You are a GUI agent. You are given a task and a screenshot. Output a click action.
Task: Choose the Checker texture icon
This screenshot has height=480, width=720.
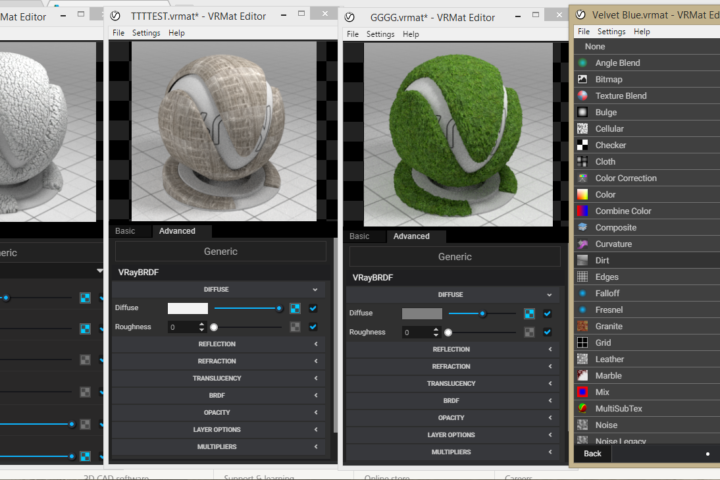click(x=582, y=145)
